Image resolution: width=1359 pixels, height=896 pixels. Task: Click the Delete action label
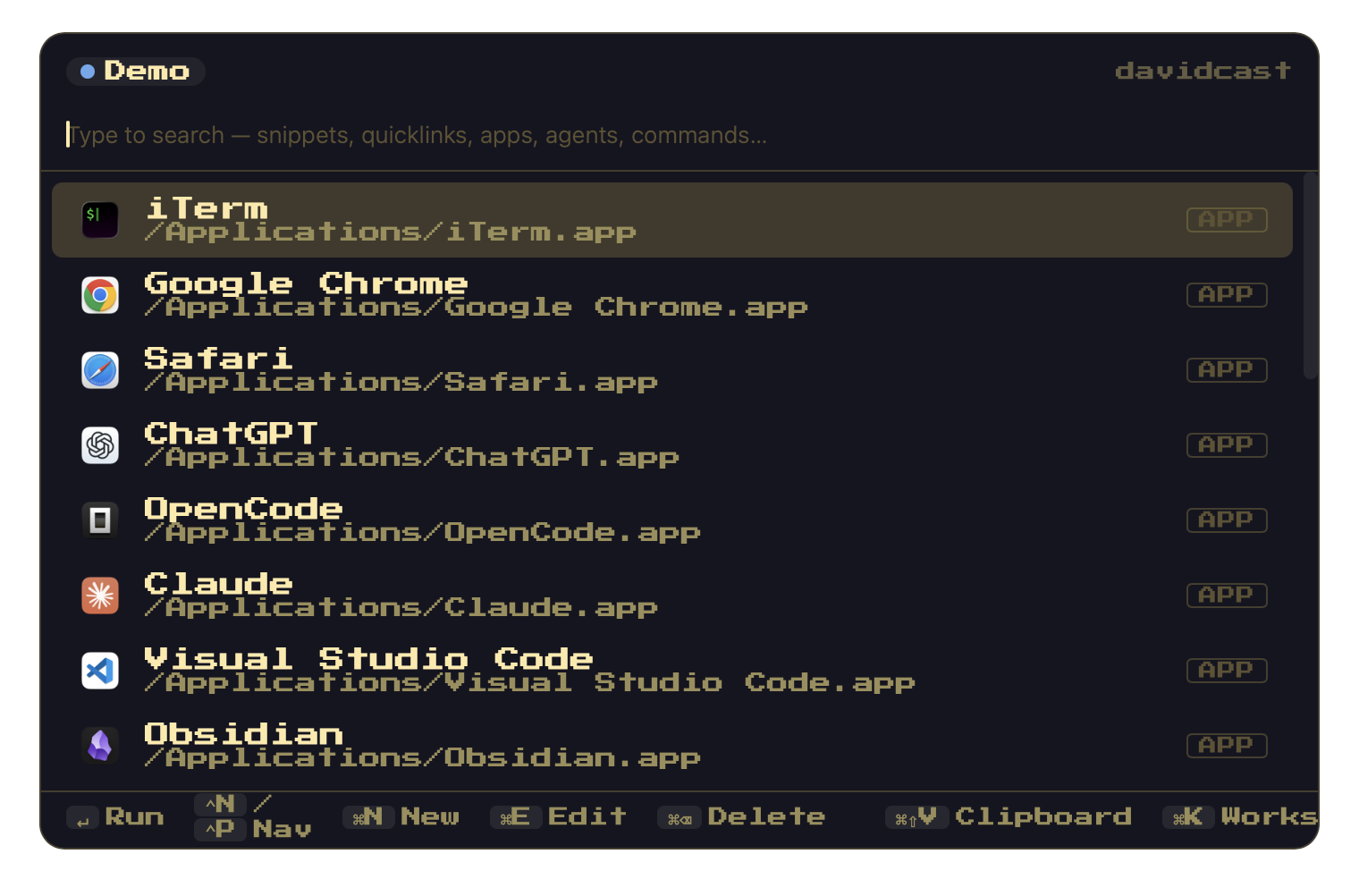(x=766, y=816)
